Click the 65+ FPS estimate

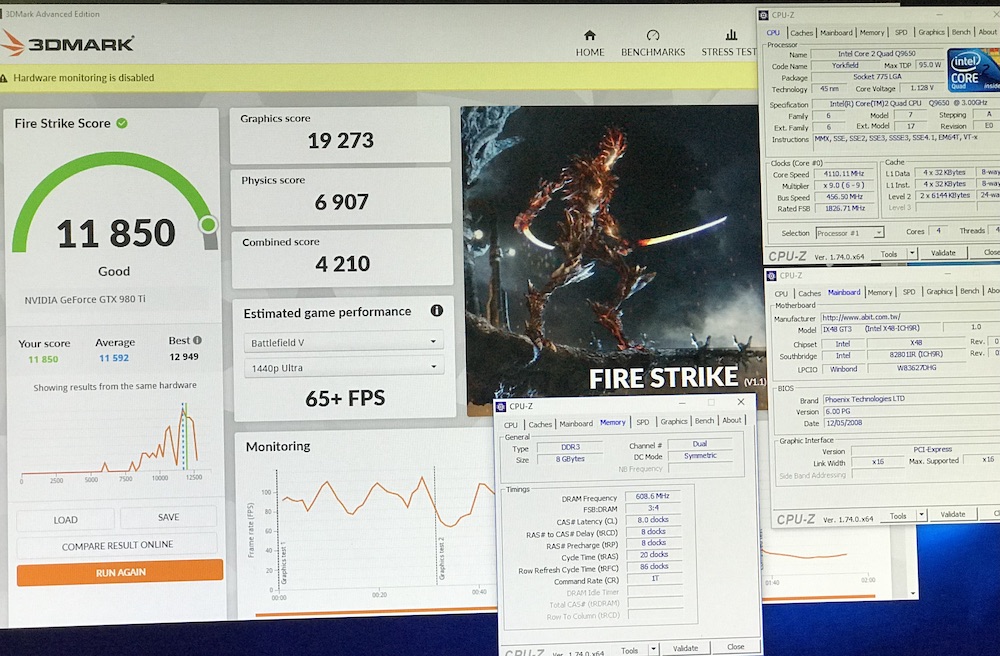pos(345,398)
